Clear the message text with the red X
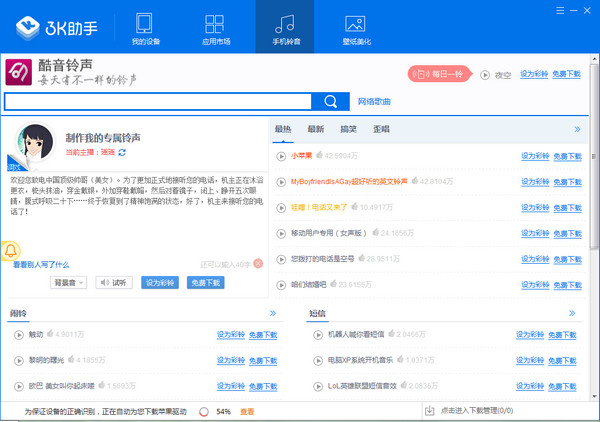 coord(258,263)
